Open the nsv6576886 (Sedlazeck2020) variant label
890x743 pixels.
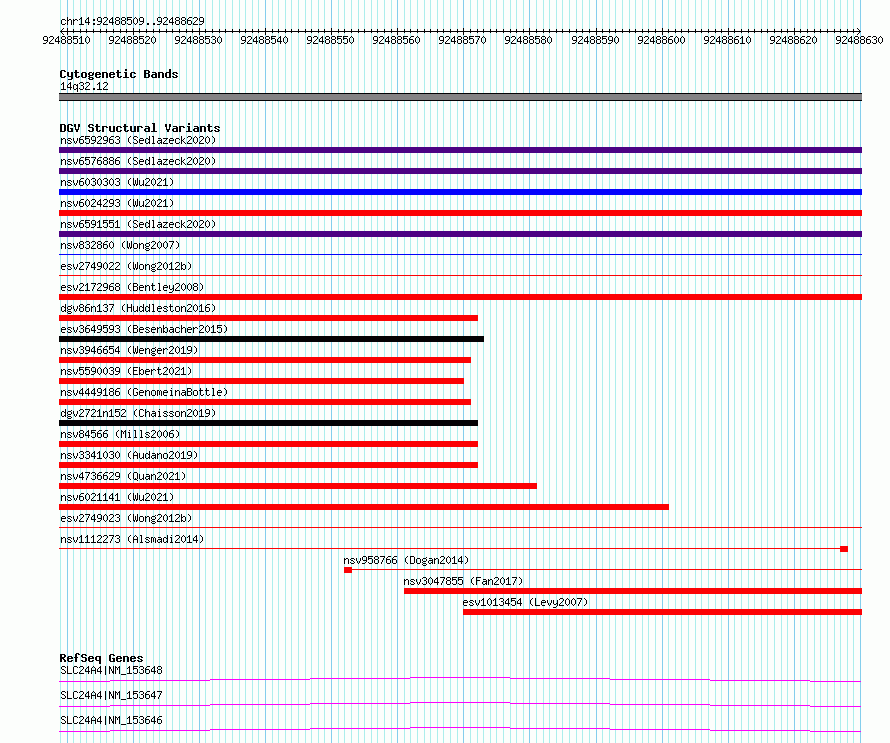pos(138,161)
